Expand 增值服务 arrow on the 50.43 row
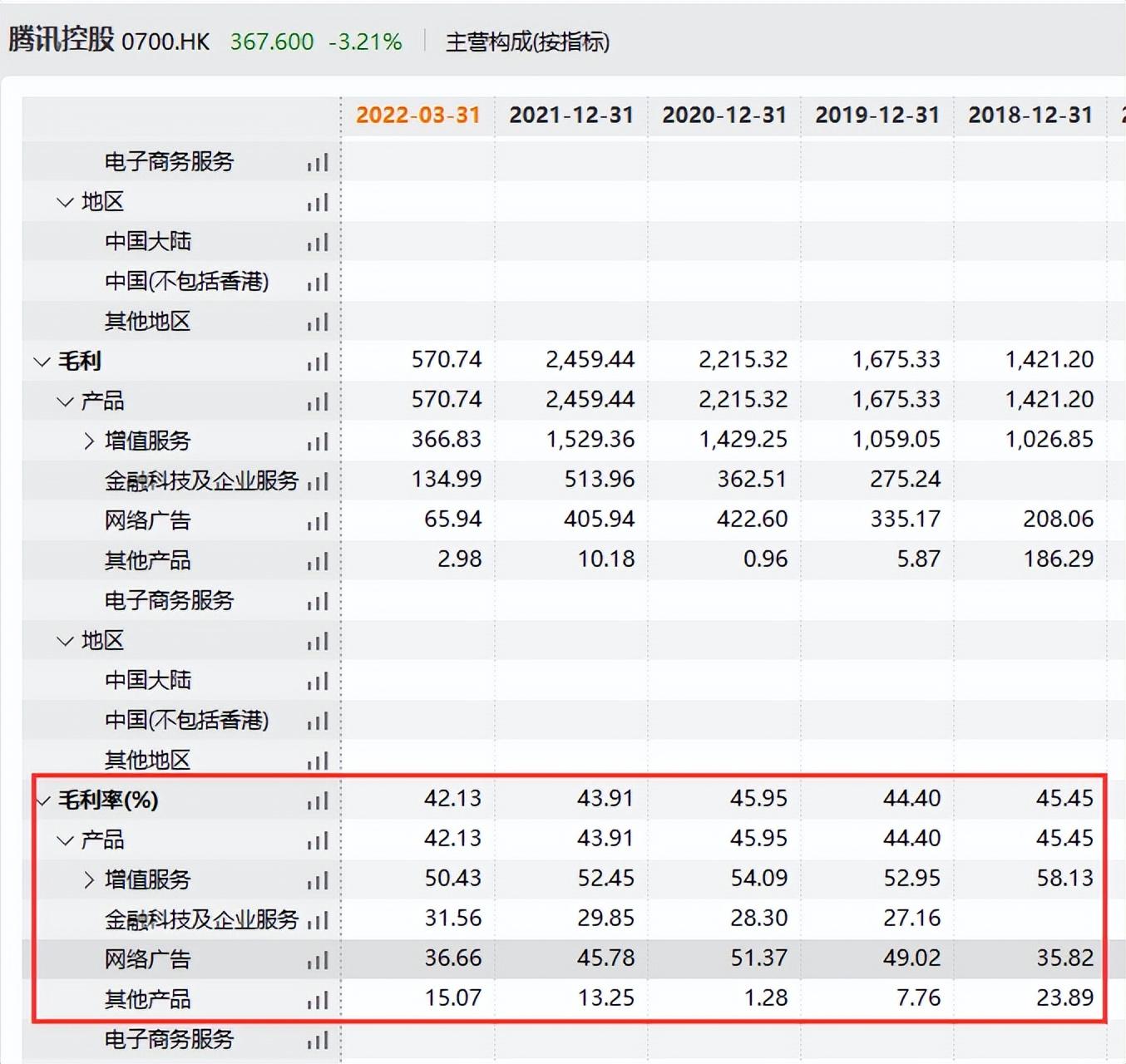 pyautogui.click(x=89, y=879)
